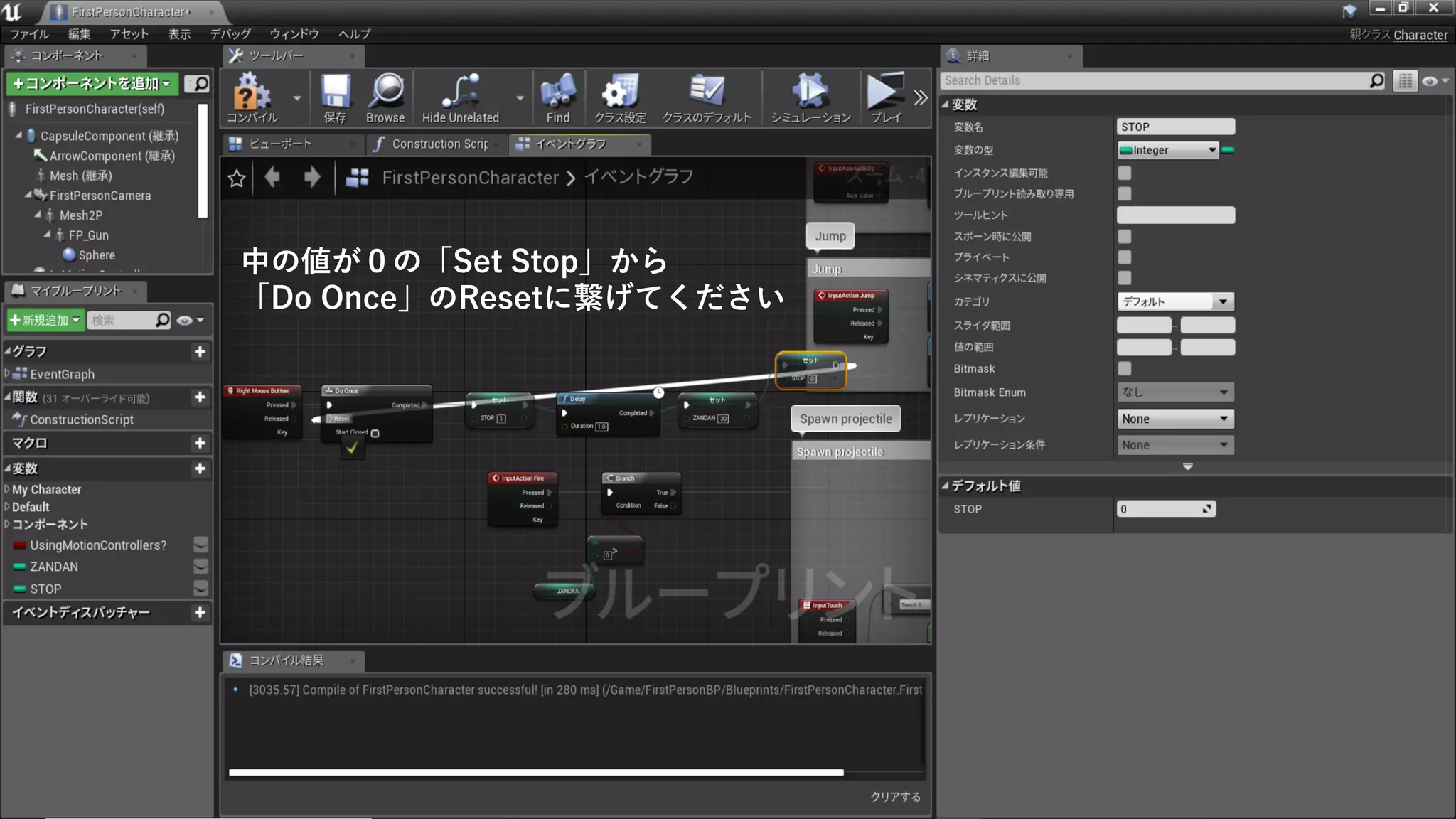This screenshot has width=1456, height=819.
Task: Click the Search Details input field
Action: click(1155, 80)
